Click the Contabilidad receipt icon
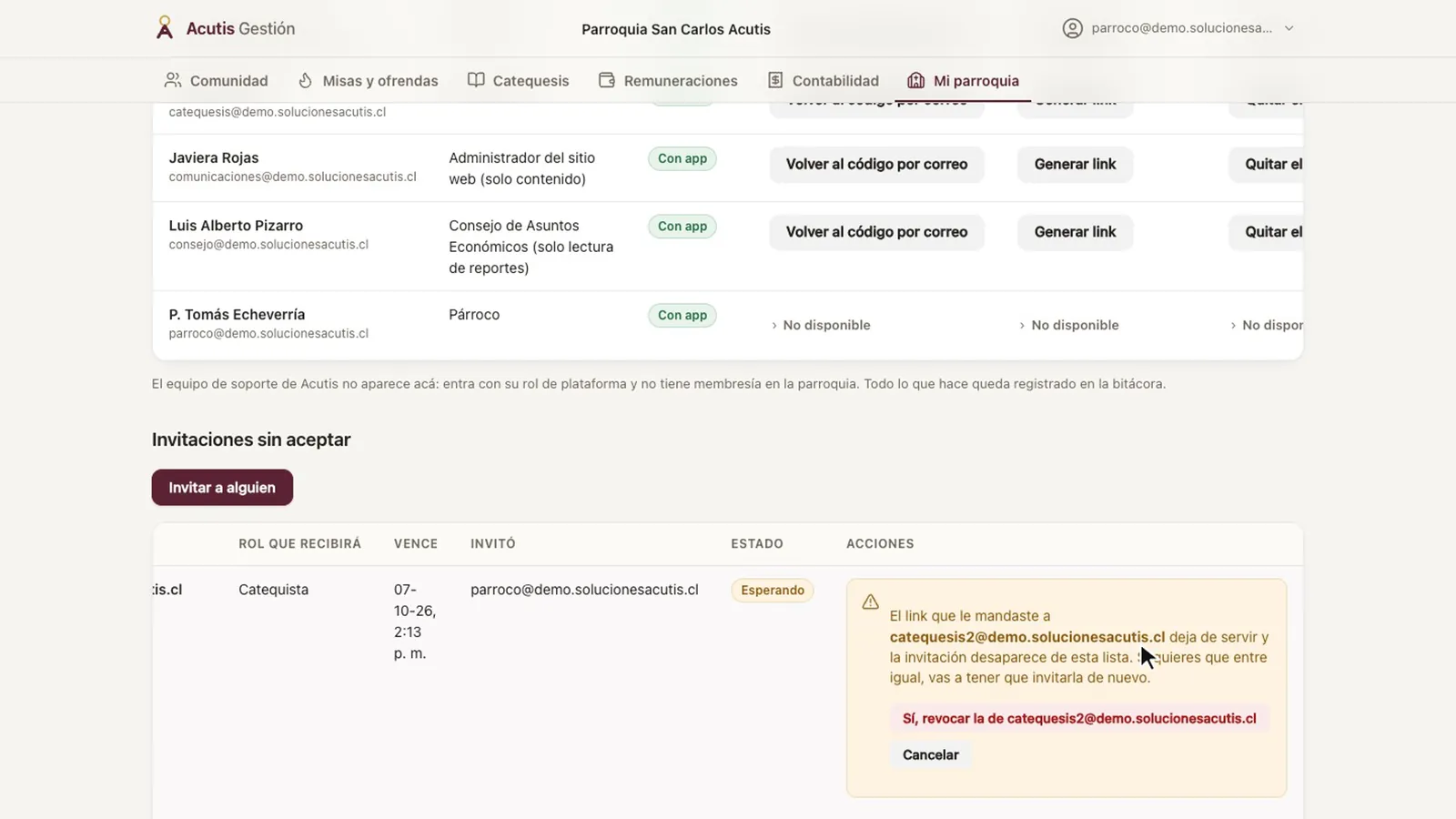Viewport: 1456px width, 819px height. tap(775, 80)
